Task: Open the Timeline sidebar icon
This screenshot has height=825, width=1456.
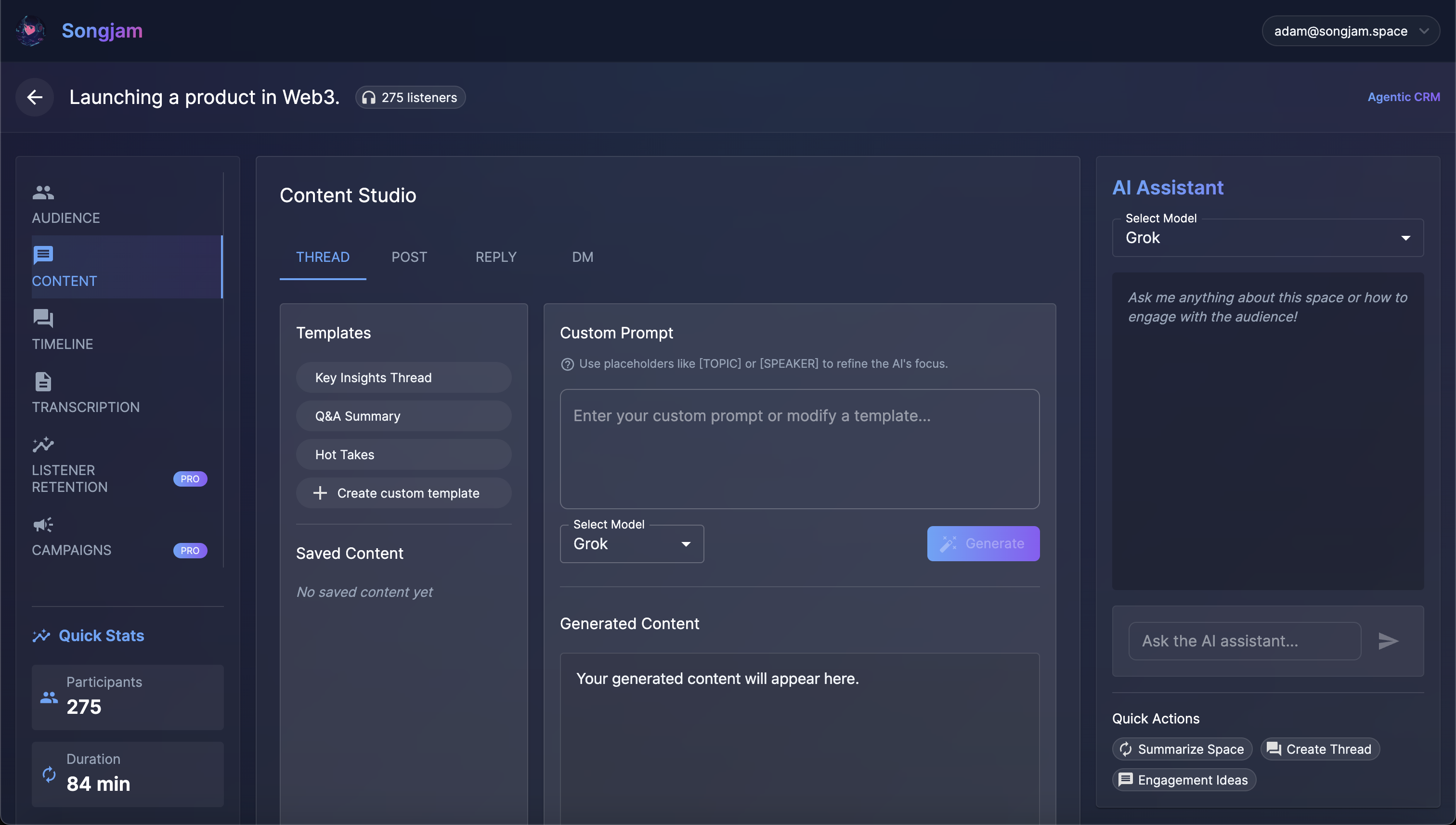Action: click(x=43, y=319)
